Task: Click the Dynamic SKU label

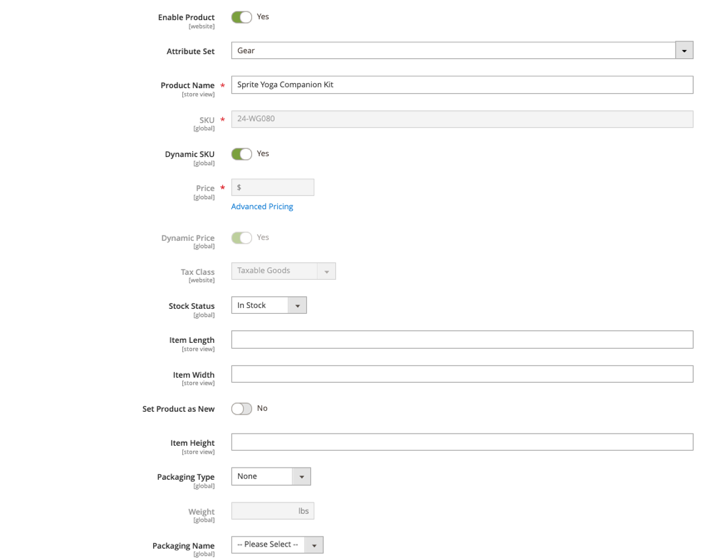Action: (x=189, y=154)
